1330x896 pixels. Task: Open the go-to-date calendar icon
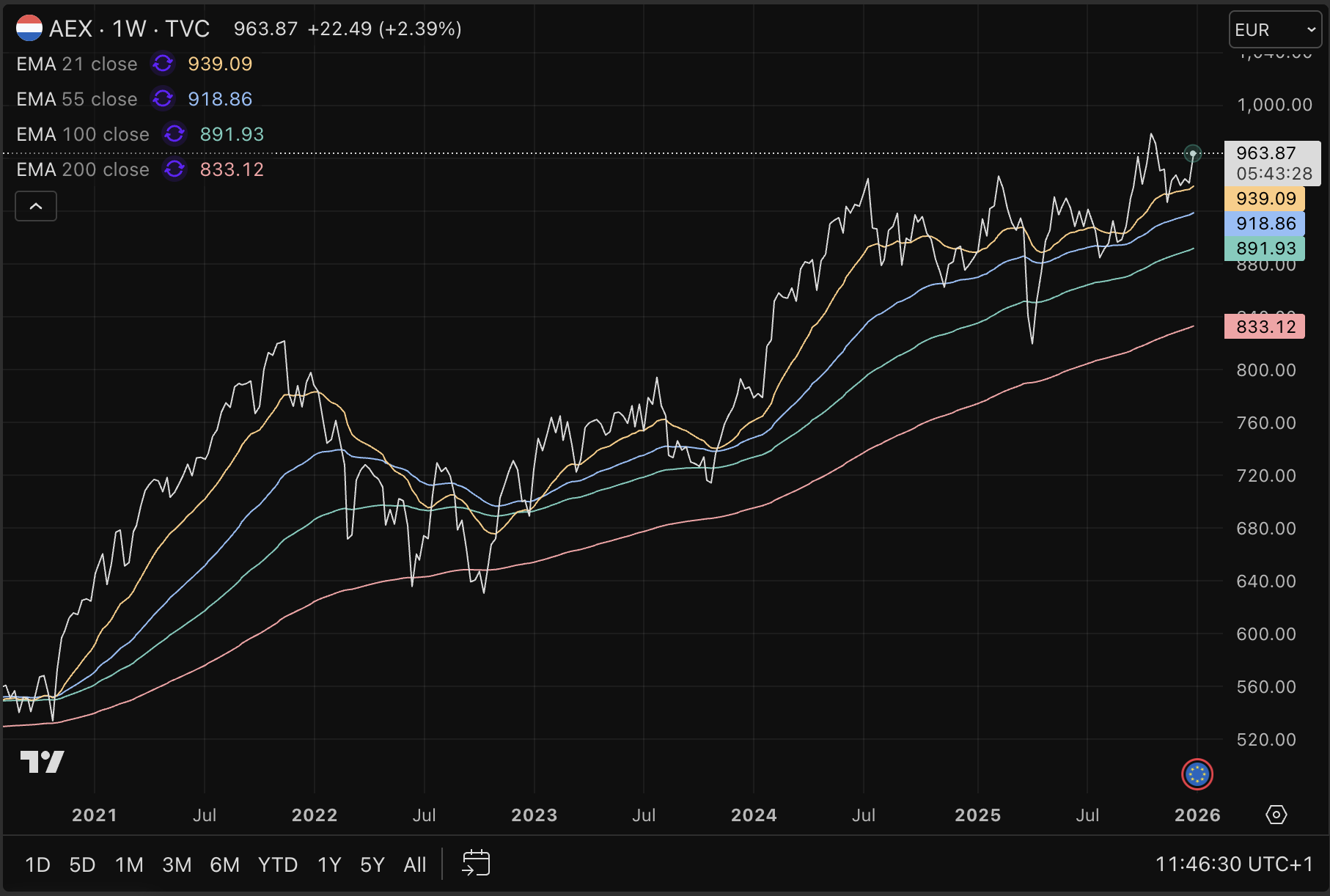476,864
